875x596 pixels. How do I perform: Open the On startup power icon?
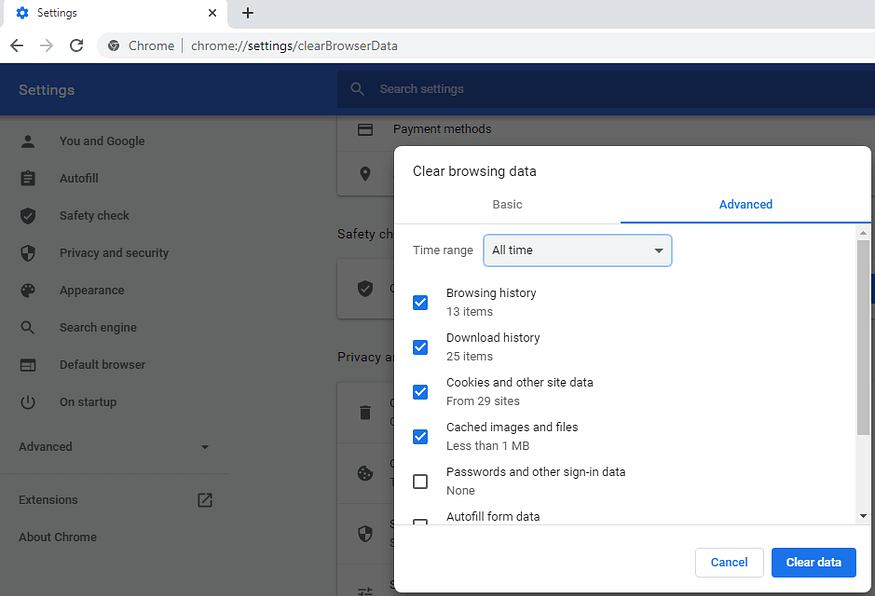point(28,402)
